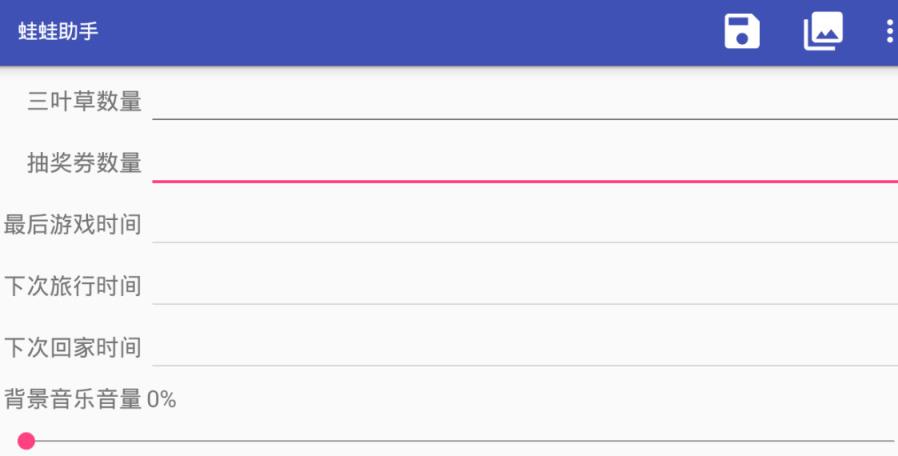Viewport: 898px width, 456px height.
Task: Click the 抽奖券数量 text field
Action: tap(524, 163)
